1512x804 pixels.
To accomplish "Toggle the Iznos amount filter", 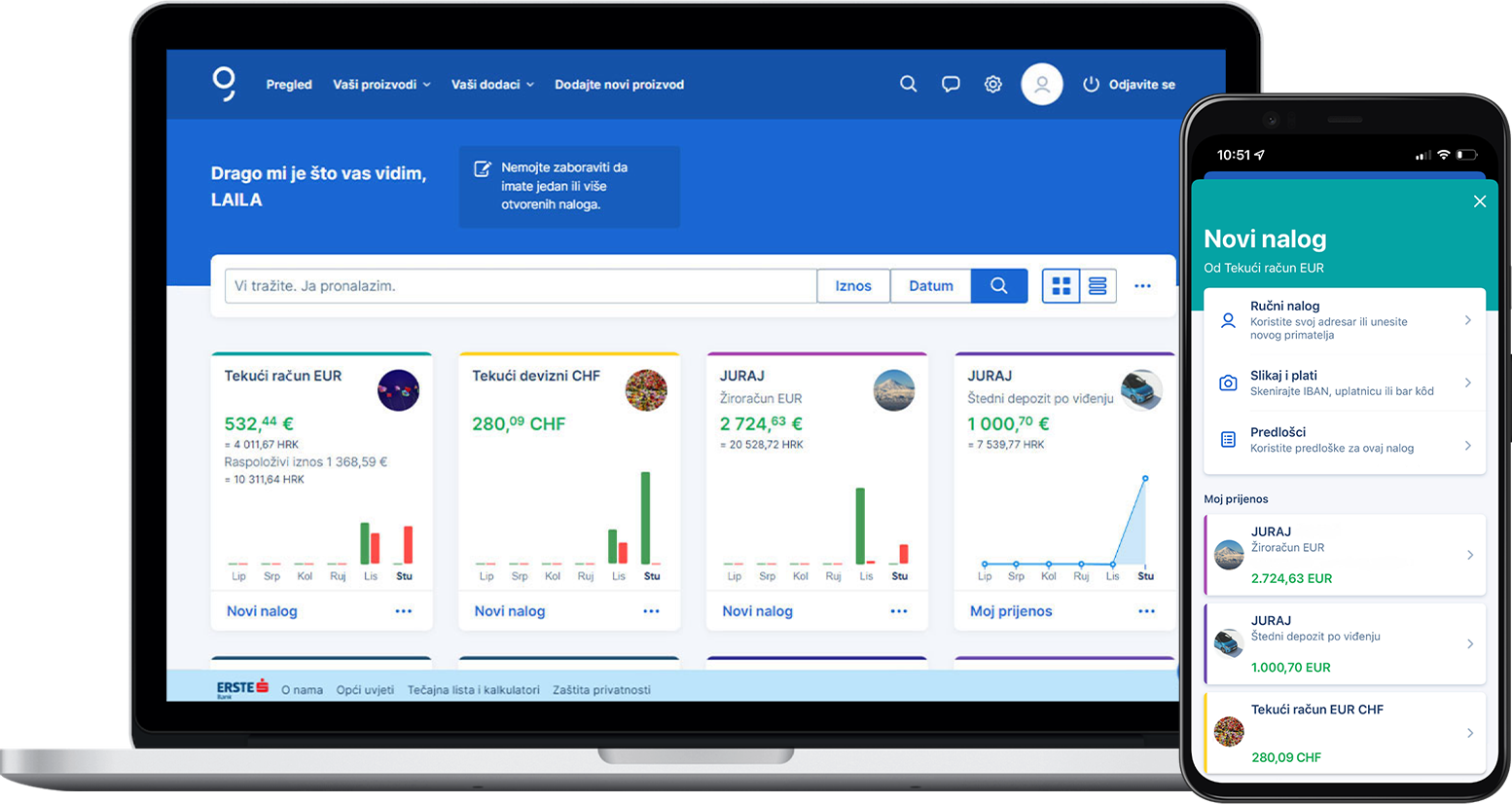I will [852, 286].
